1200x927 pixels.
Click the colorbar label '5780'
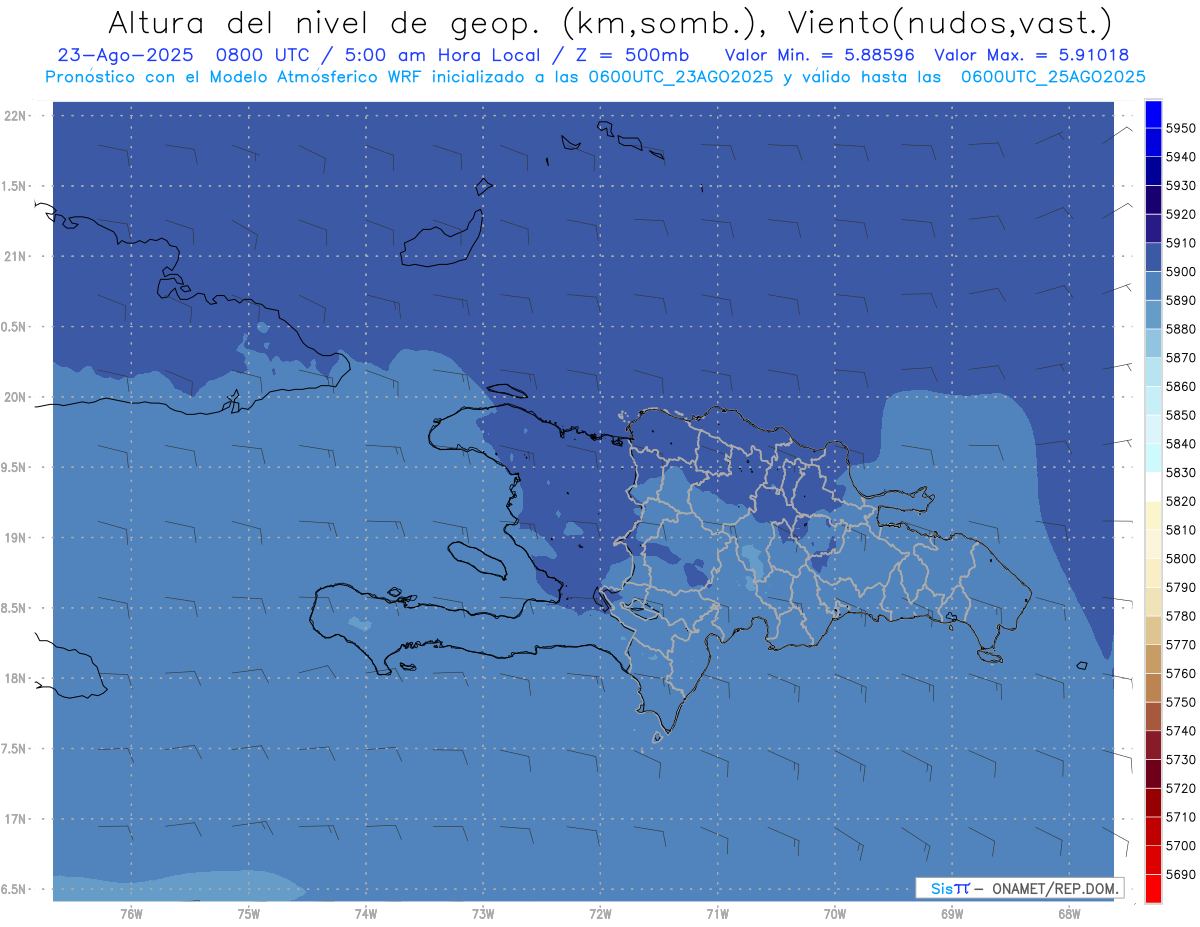coord(1180,616)
